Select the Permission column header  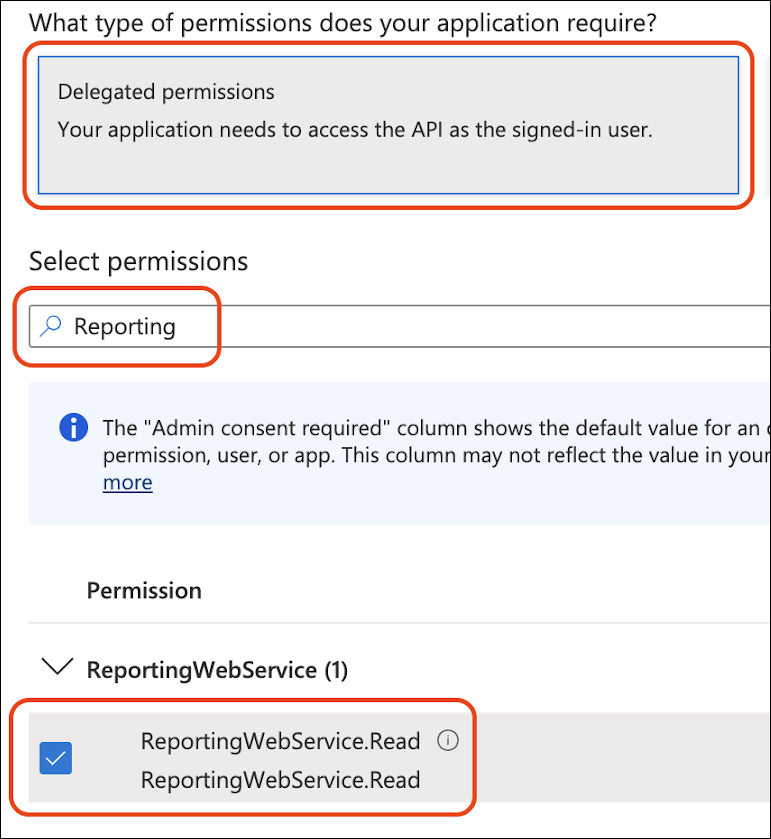(x=144, y=590)
